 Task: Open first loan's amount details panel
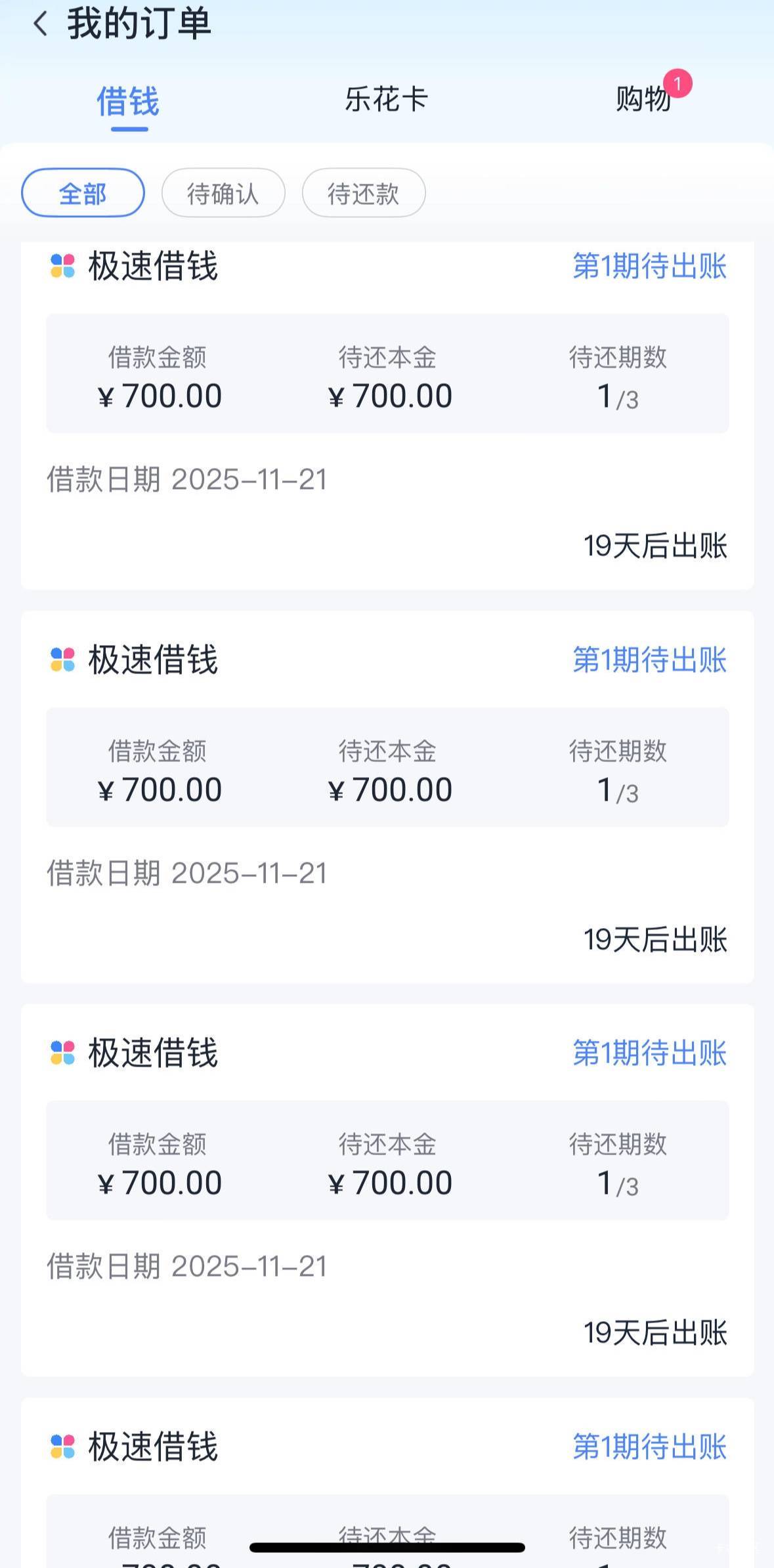(x=387, y=373)
